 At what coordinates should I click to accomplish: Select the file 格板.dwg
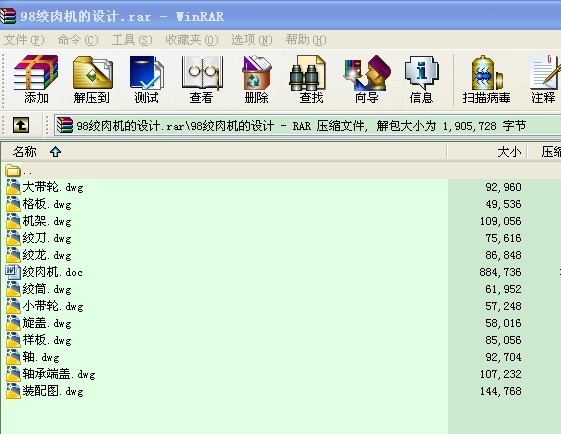coord(47,204)
